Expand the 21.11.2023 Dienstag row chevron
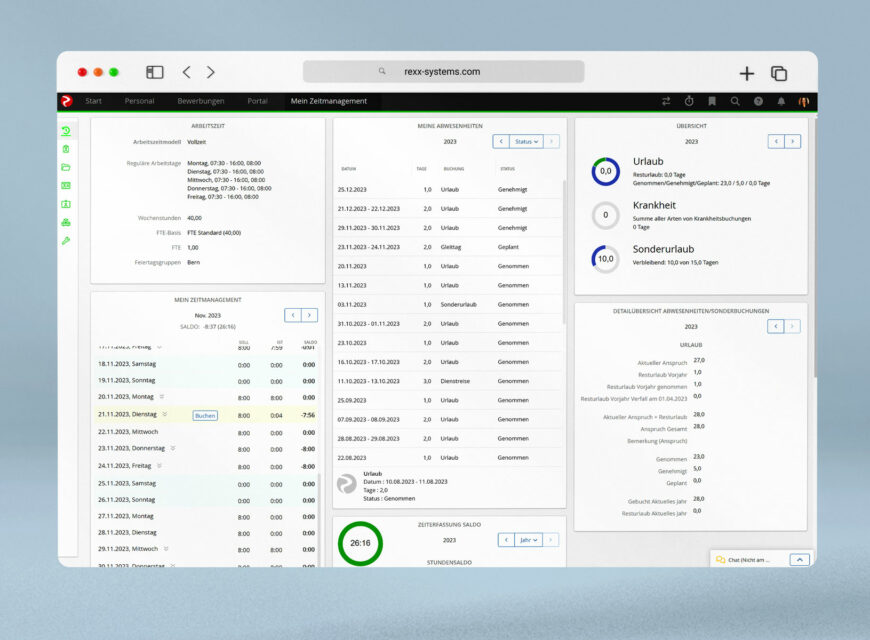This screenshot has height=640, width=870. click(164, 414)
